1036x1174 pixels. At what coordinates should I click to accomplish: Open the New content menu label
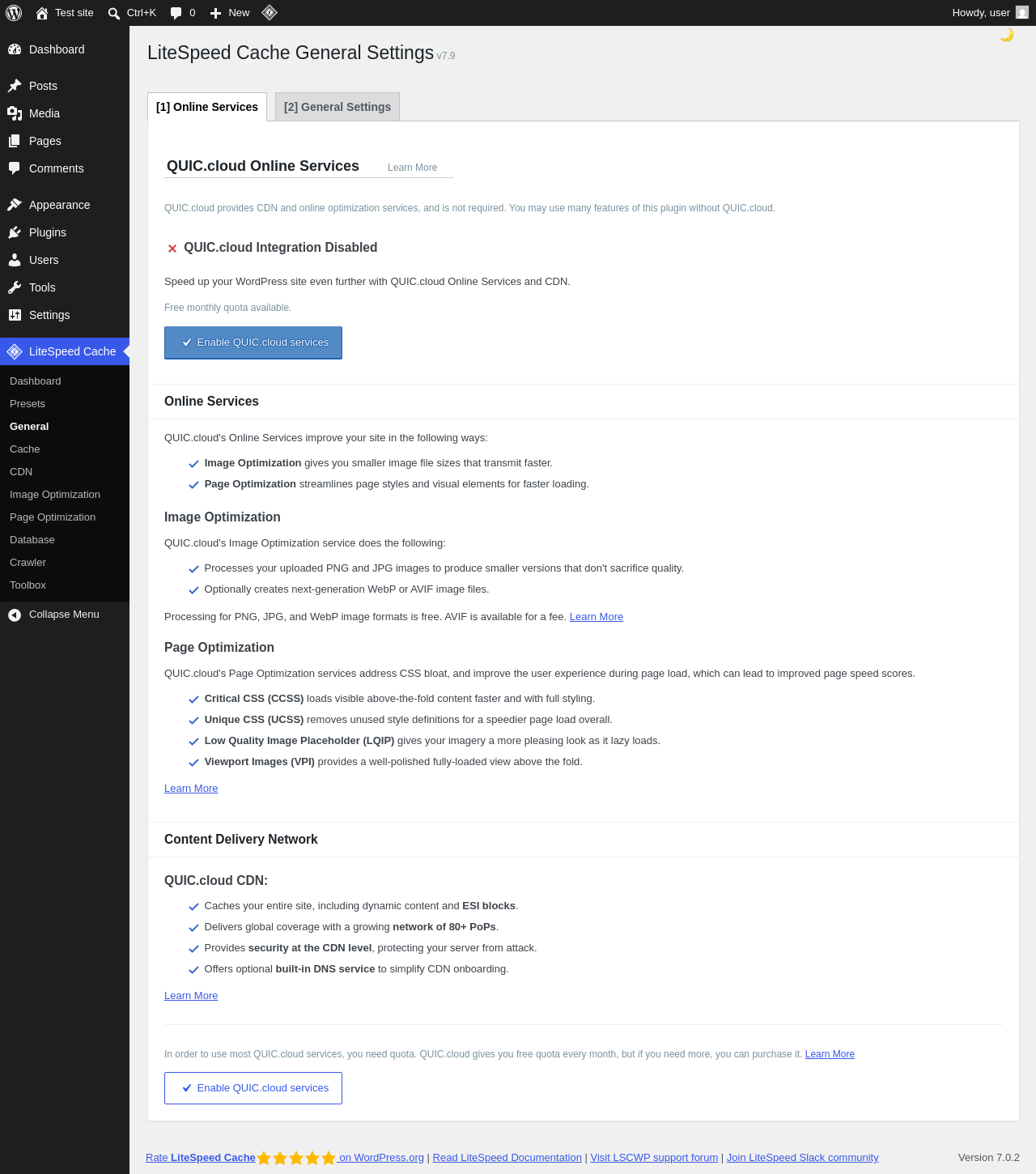(239, 13)
